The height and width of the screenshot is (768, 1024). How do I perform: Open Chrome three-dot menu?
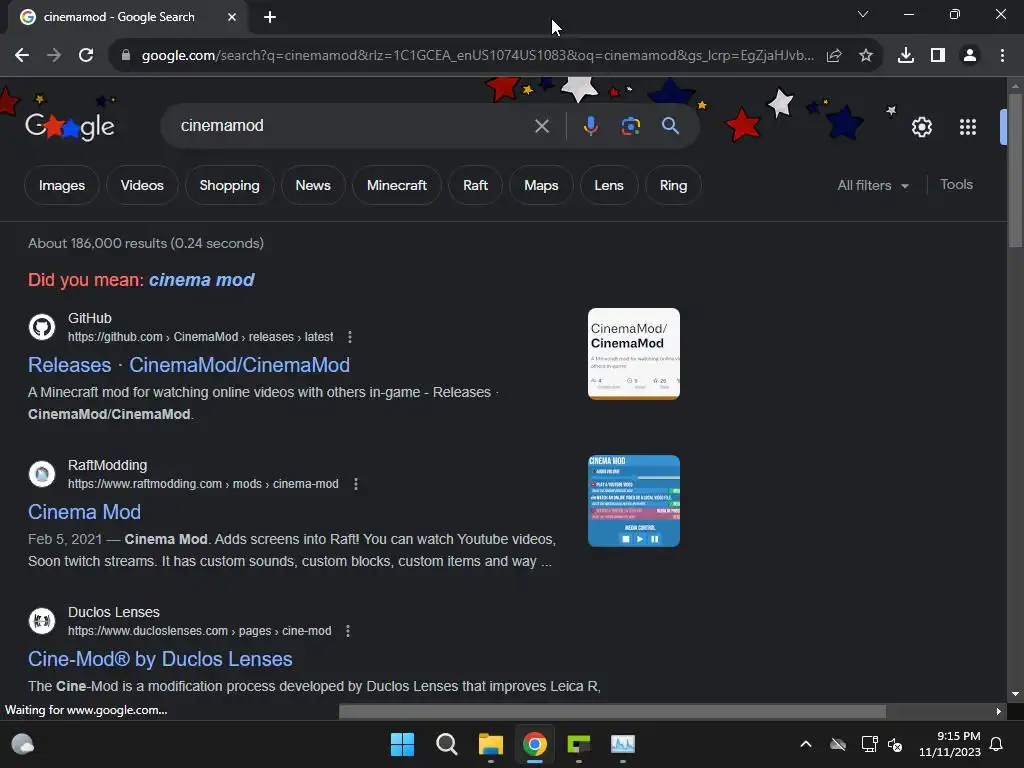click(x=1002, y=56)
